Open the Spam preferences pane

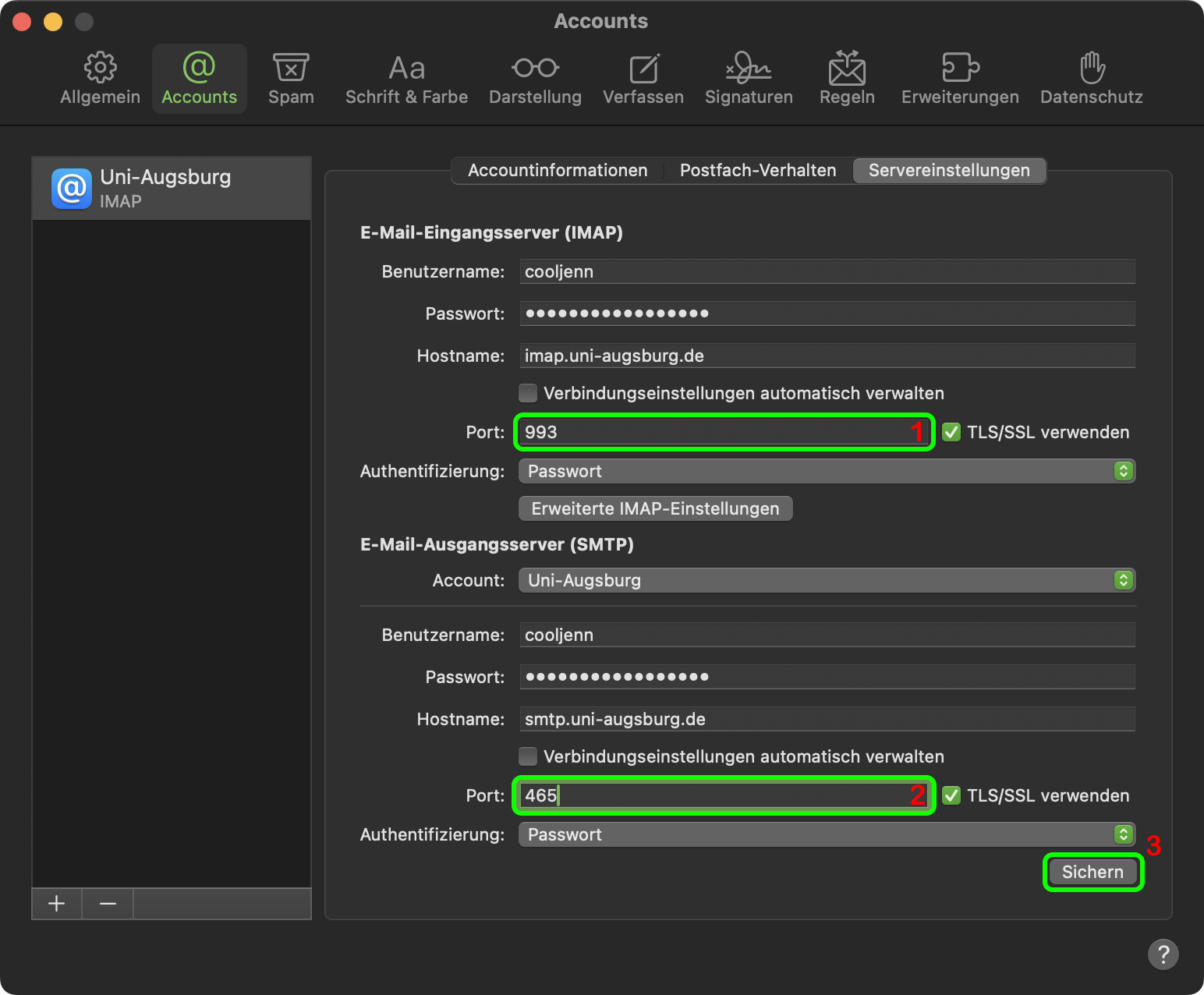[x=291, y=79]
